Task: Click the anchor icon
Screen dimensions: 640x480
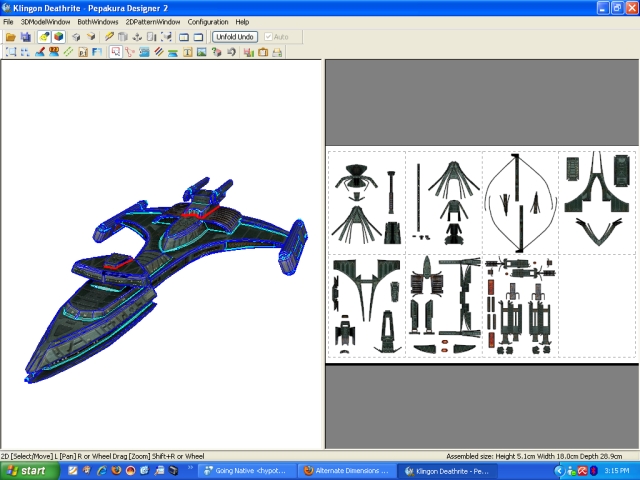Action: (137, 37)
